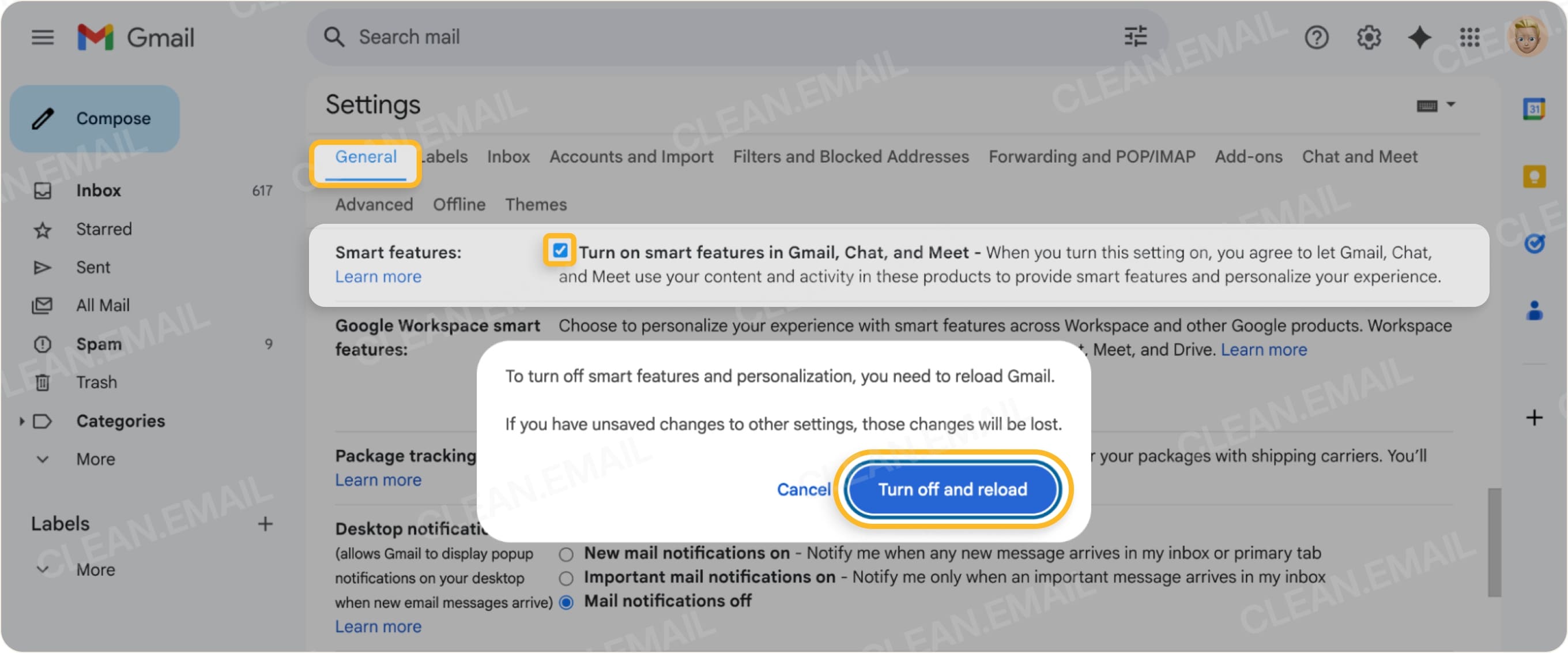Open the main menu hamburger icon
1568x653 pixels.
[43, 37]
